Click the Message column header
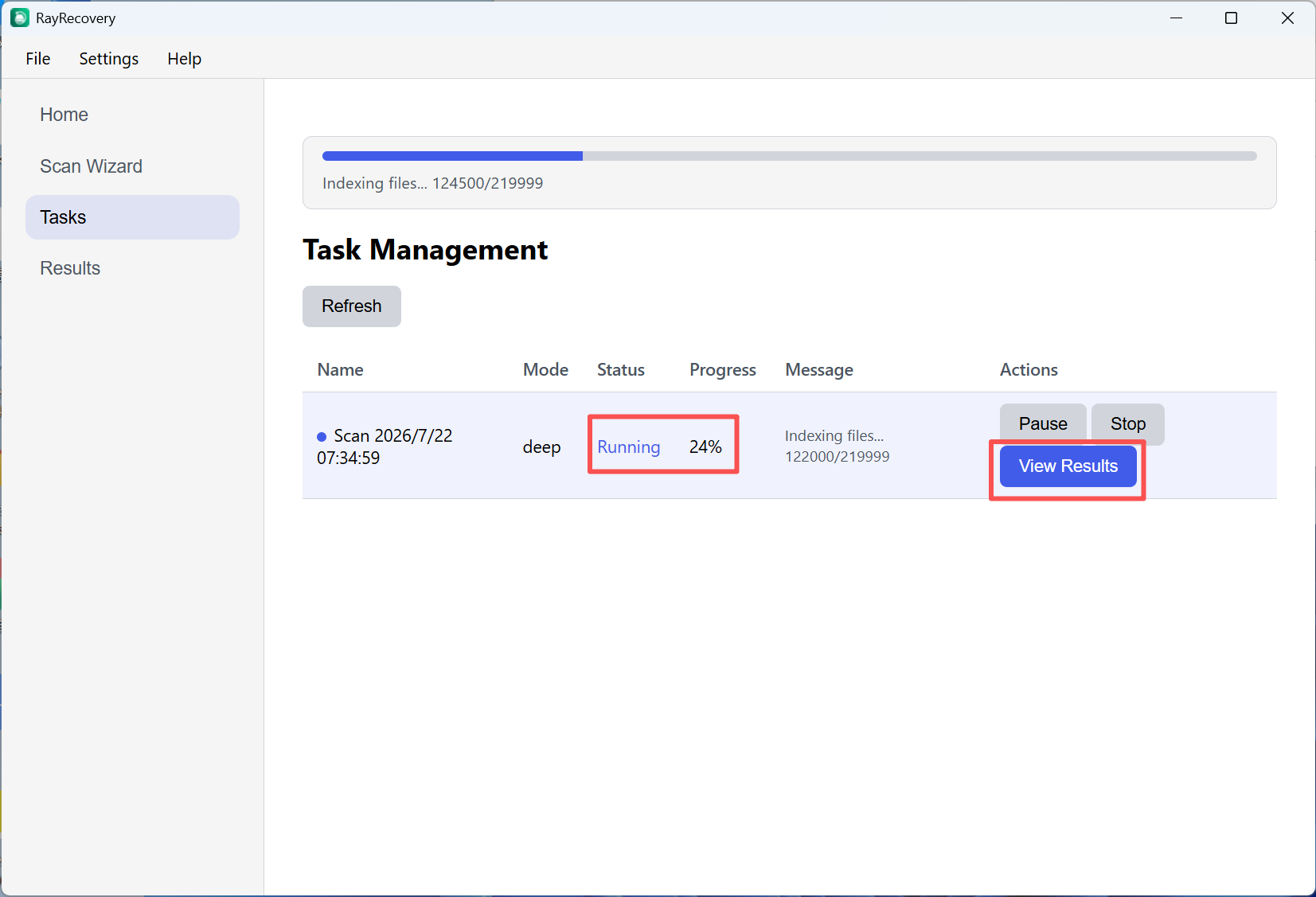 (x=818, y=370)
